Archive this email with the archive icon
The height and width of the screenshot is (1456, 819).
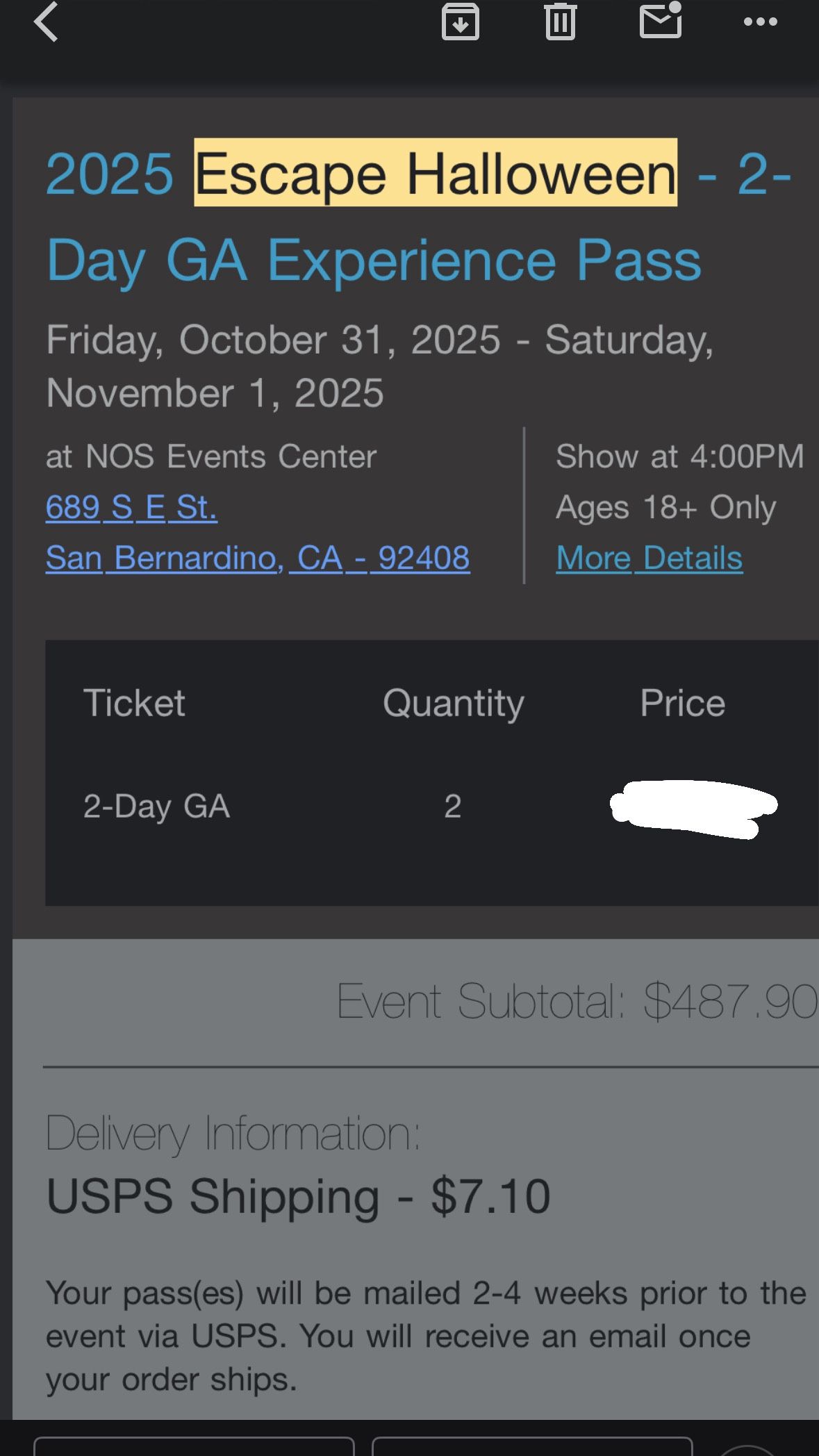tap(460, 22)
